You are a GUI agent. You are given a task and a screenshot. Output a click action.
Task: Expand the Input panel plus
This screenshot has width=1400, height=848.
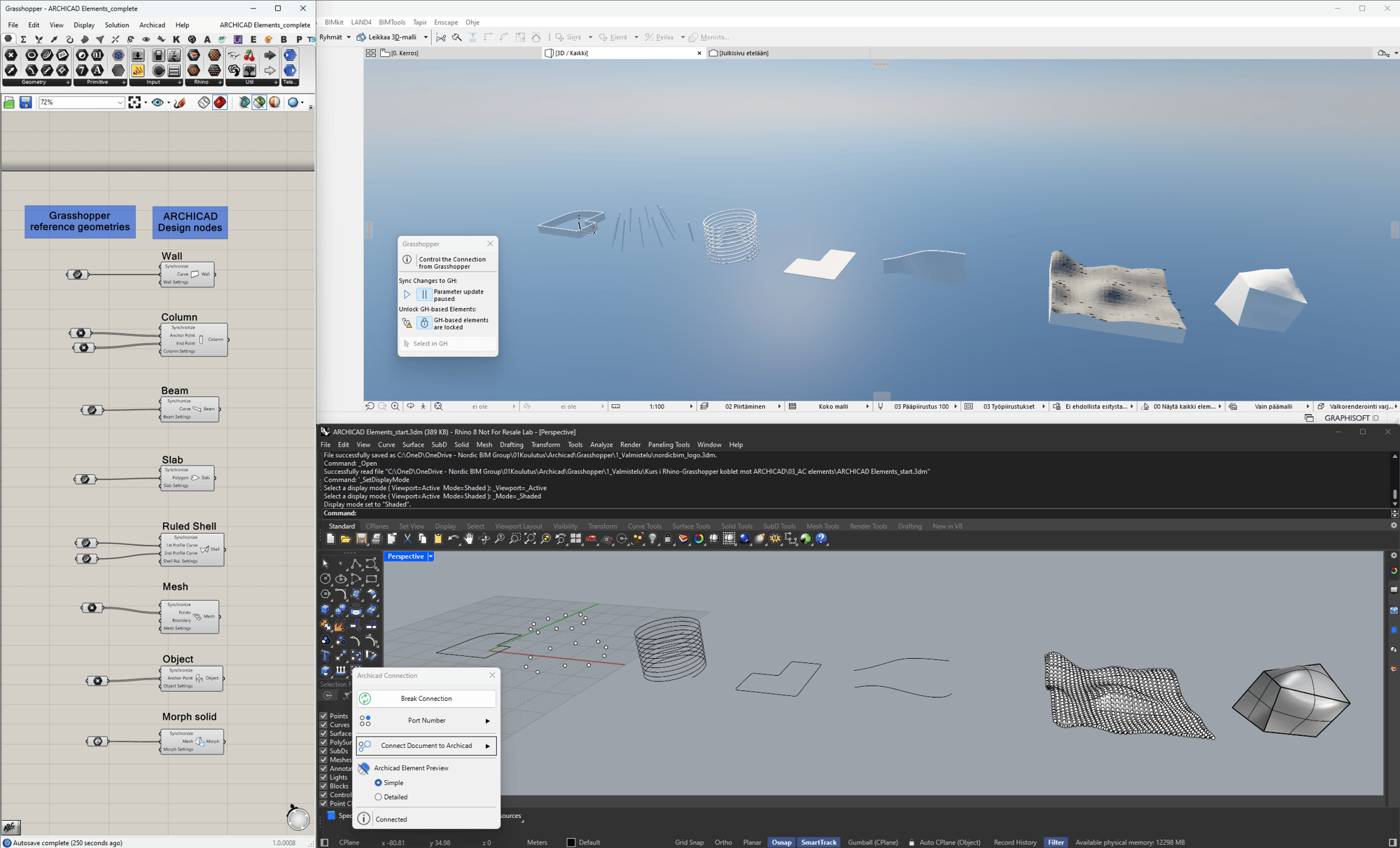[180, 83]
